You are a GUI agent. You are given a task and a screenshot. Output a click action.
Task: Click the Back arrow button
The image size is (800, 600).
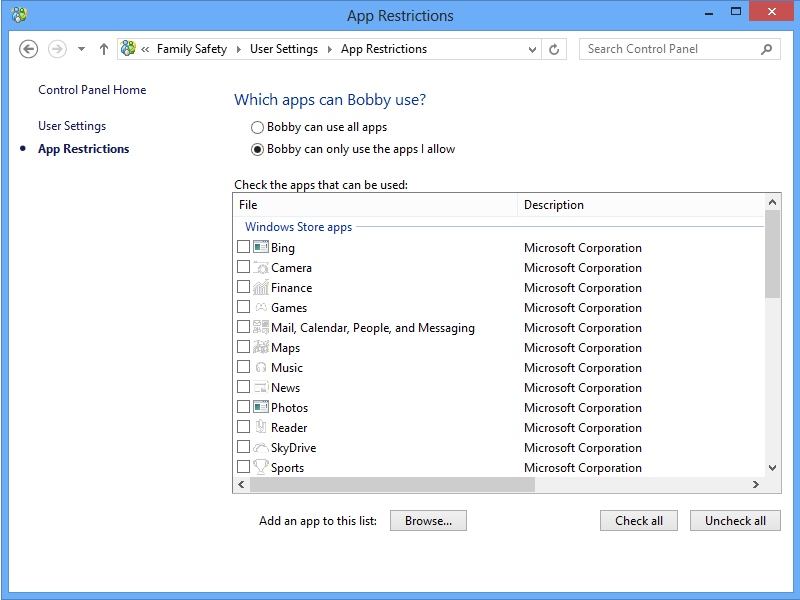tap(29, 49)
